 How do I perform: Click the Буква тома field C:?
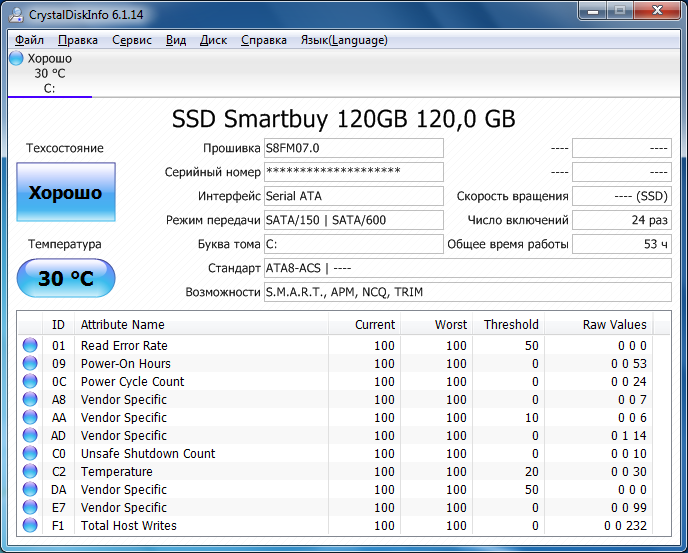[x=354, y=244]
